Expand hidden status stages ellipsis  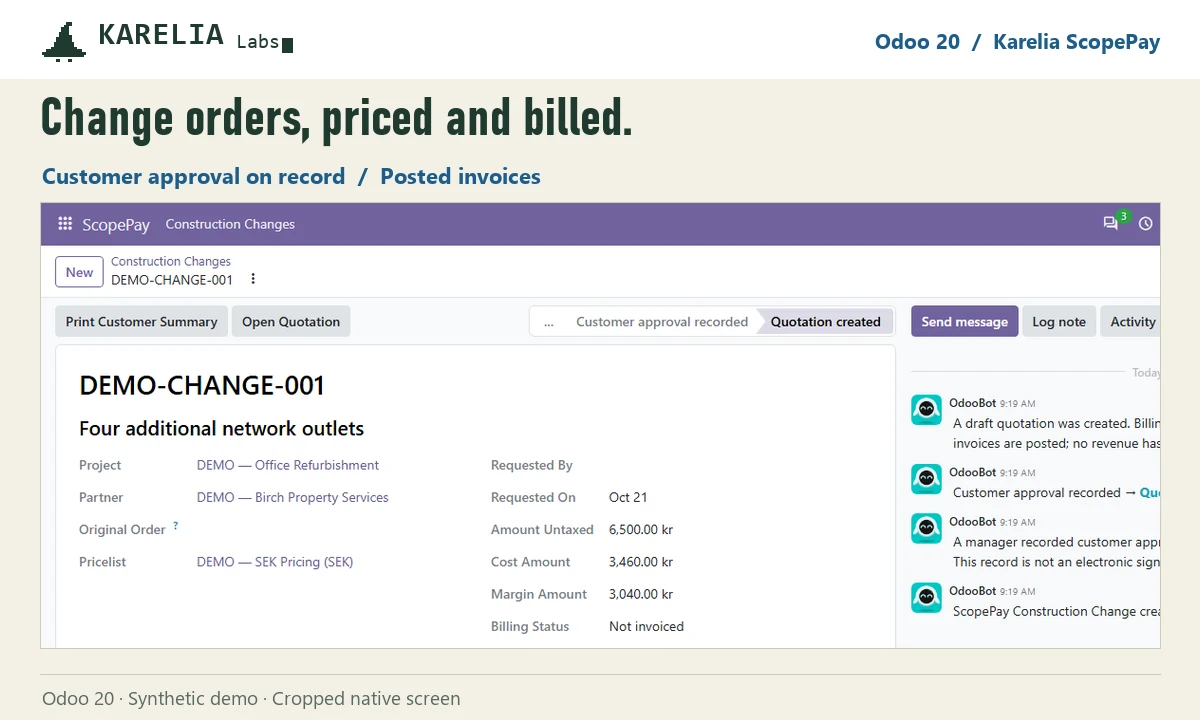[548, 322]
